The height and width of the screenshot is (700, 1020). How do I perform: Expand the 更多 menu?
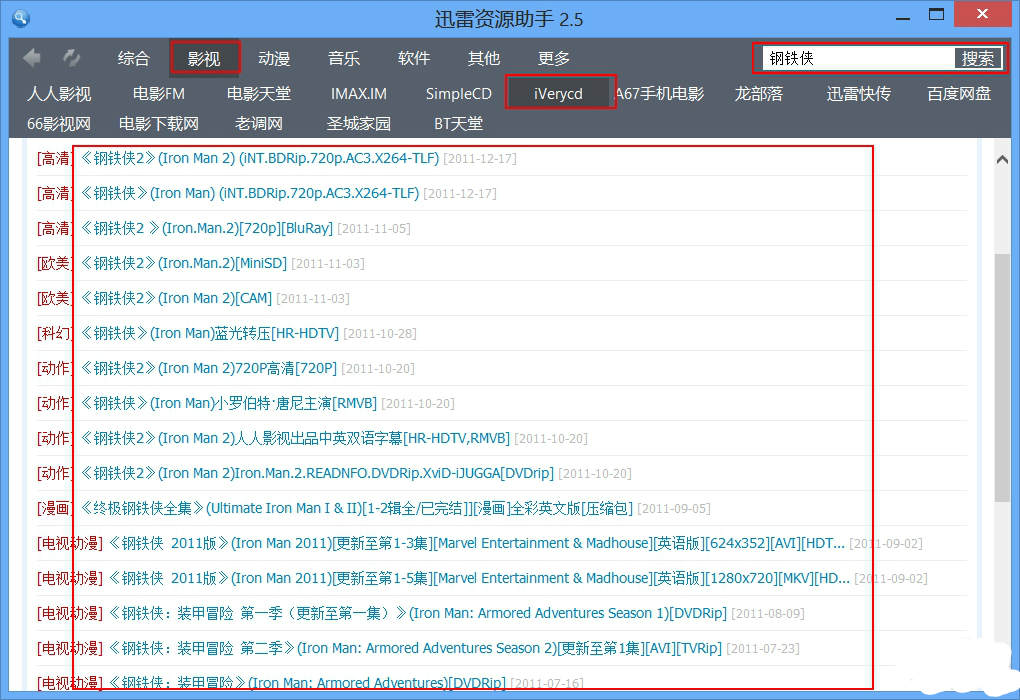pos(554,59)
